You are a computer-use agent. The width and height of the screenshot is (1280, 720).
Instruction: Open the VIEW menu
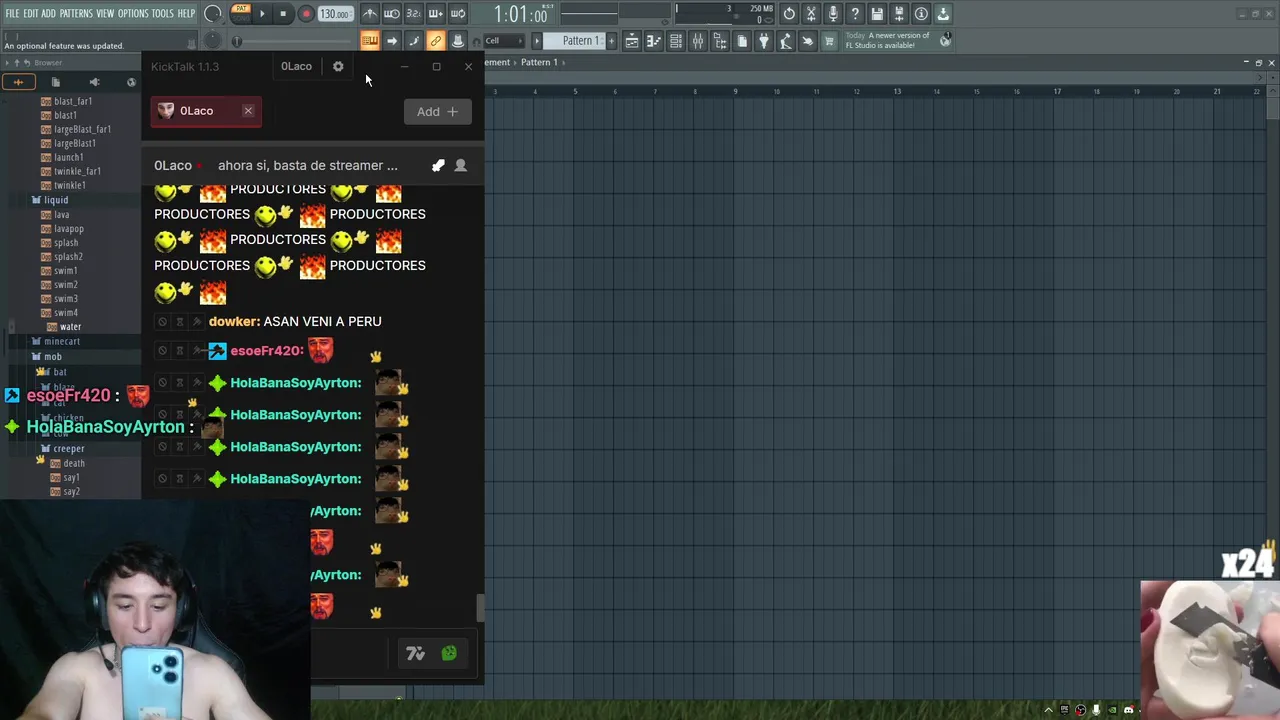[105, 14]
